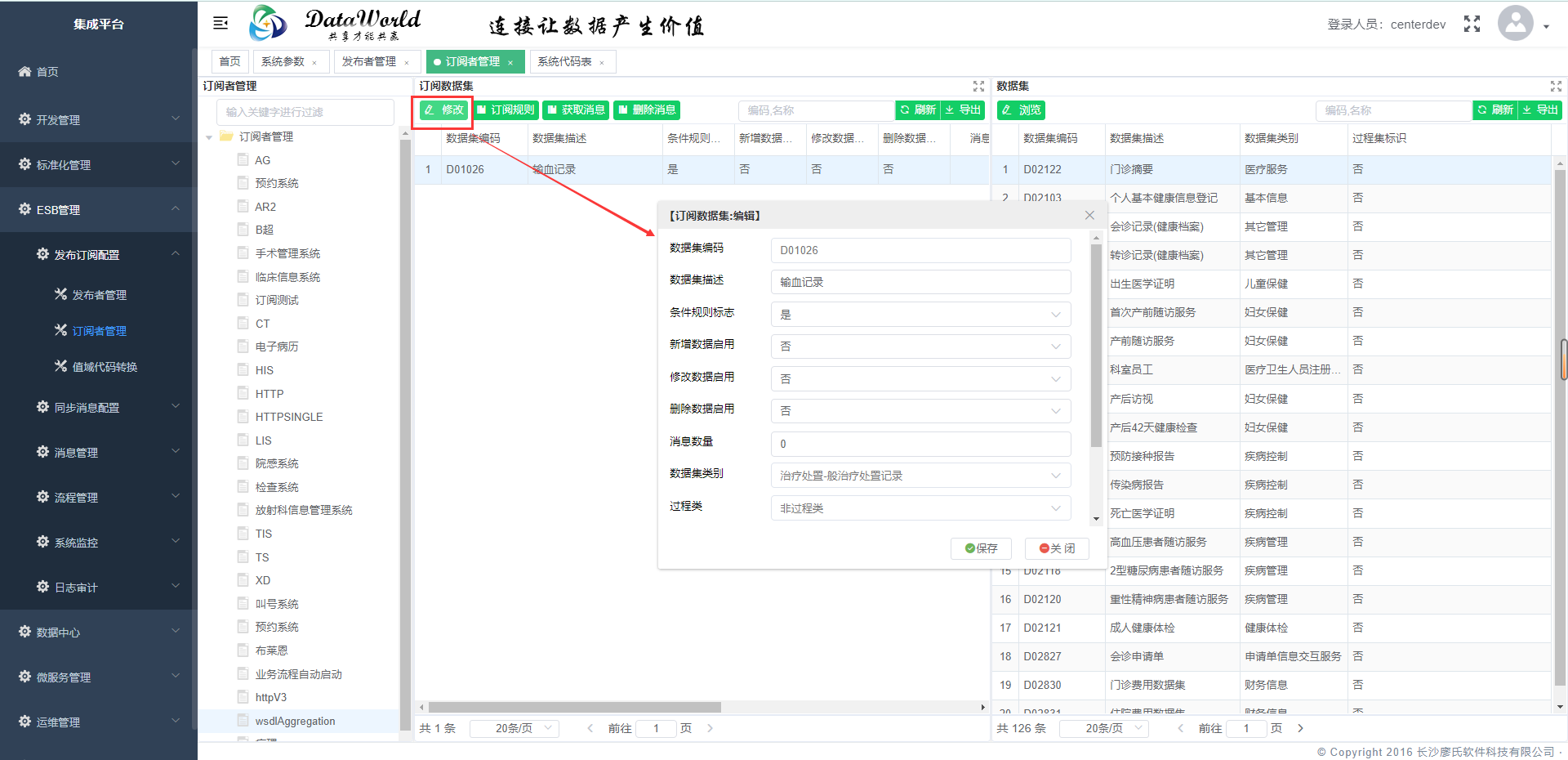Screen dimensions: 1568x760
Task: Open the 删除数据启用 dropdown
Action: coord(920,411)
